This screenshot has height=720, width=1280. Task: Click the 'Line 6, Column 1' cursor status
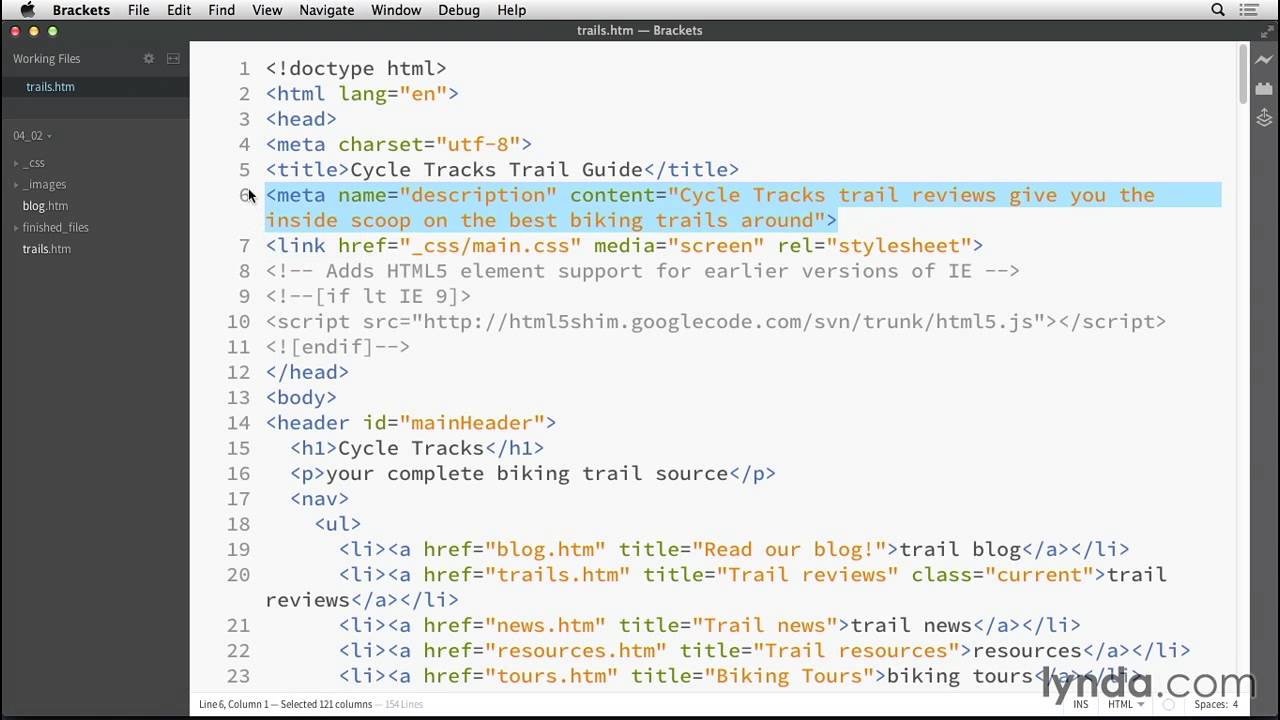pos(235,704)
